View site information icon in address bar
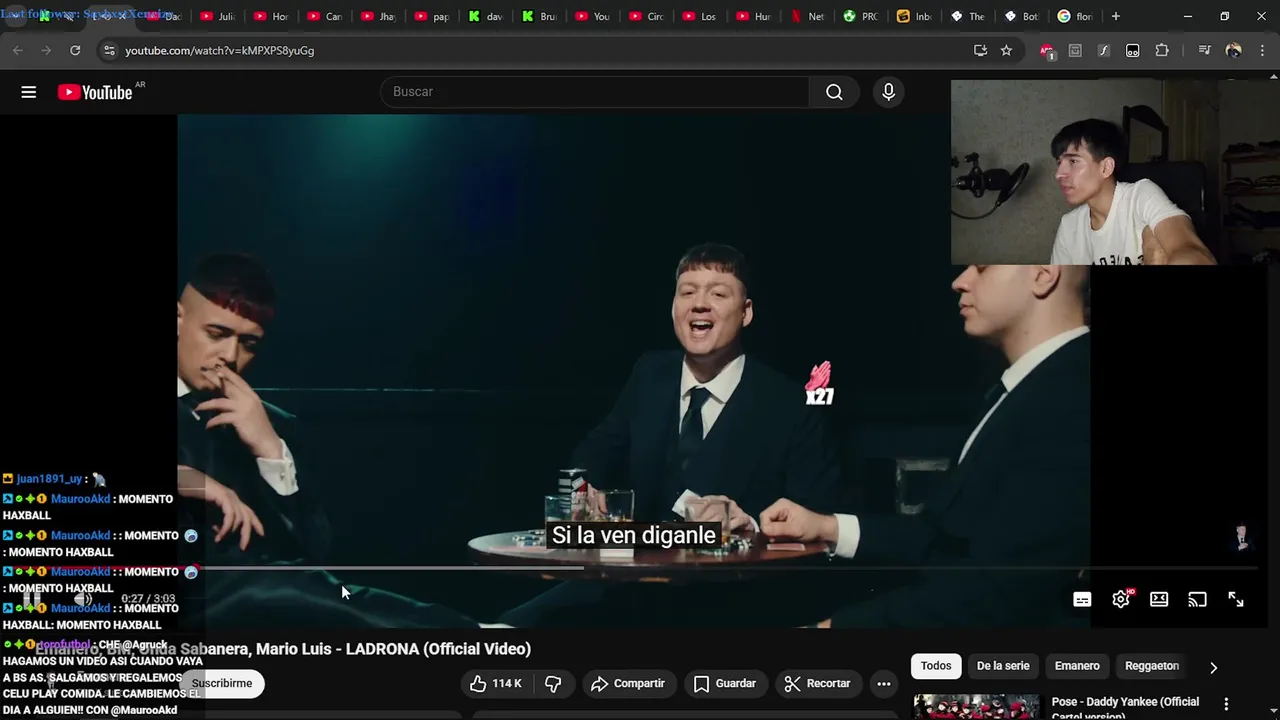The height and width of the screenshot is (720, 1280). [x=109, y=50]
